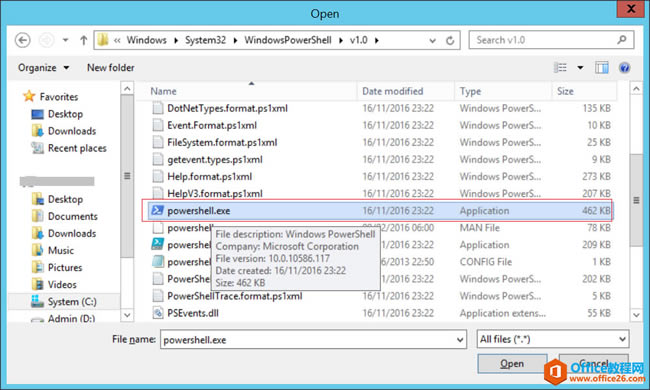Expand the arrow after v1.0 breadcrumb
This screenshot has height=390, width=650.
pyautogui.click(x=377, y=40)
